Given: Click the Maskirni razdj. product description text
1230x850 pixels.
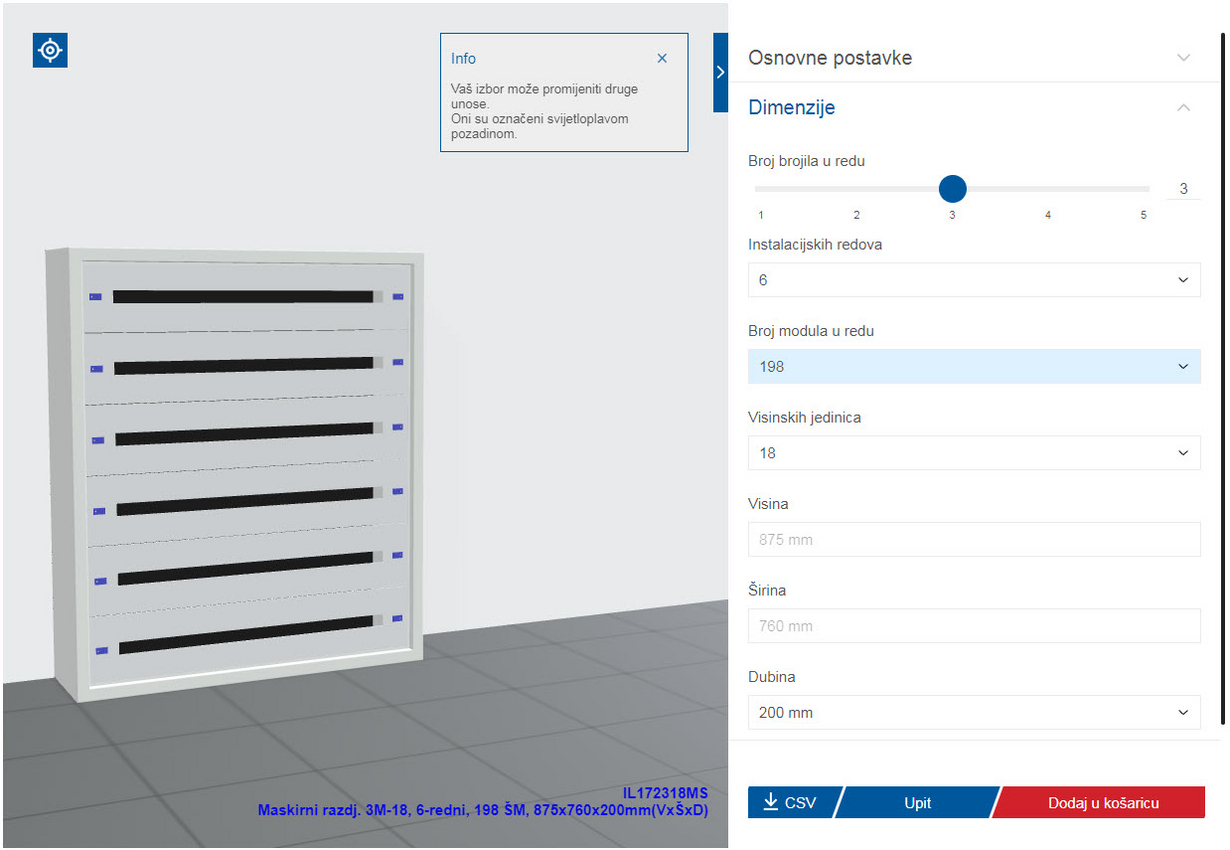Looking at the screenshot, I should [483, 810].
